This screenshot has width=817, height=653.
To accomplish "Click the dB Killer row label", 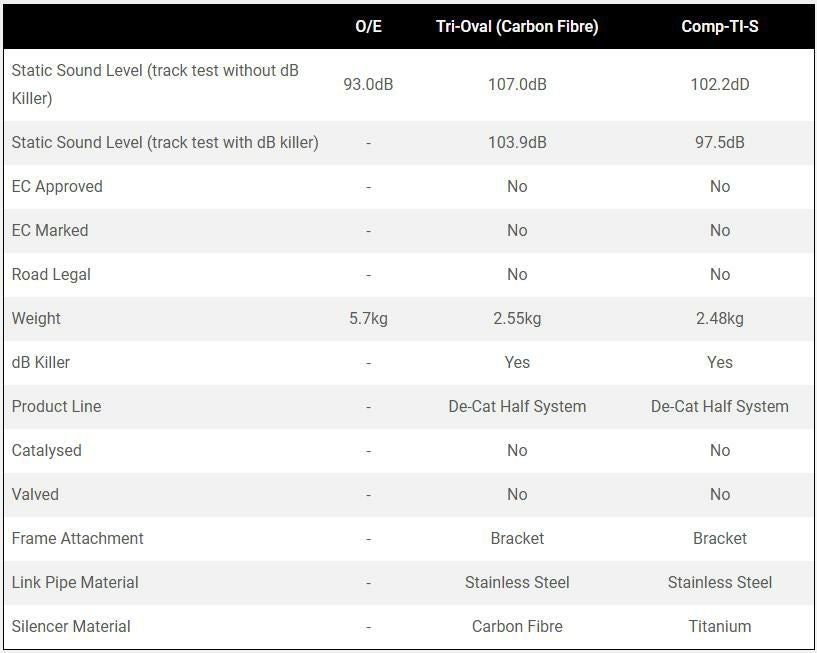I will (x=41, y=362).
